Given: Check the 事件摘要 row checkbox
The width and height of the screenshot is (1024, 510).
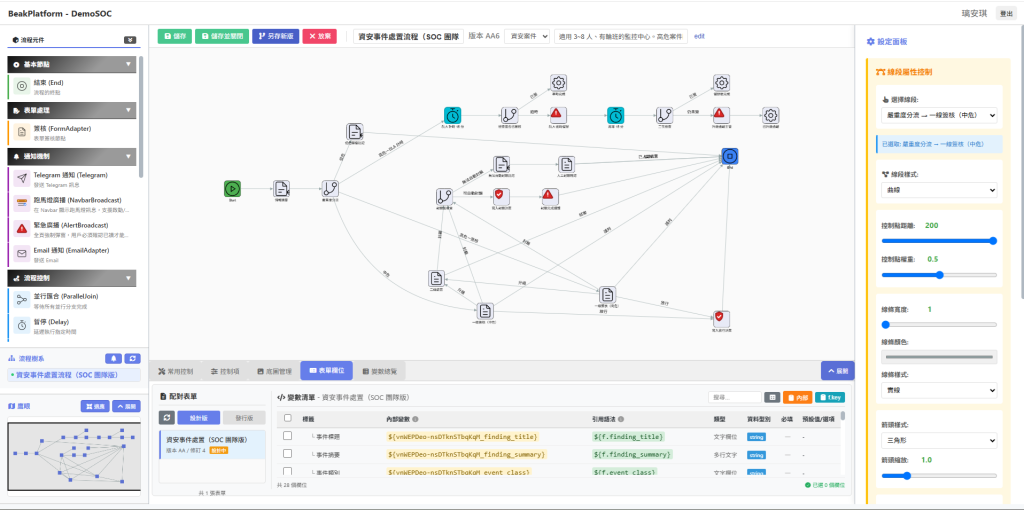Looking at the screenshot, I should 287,453.
